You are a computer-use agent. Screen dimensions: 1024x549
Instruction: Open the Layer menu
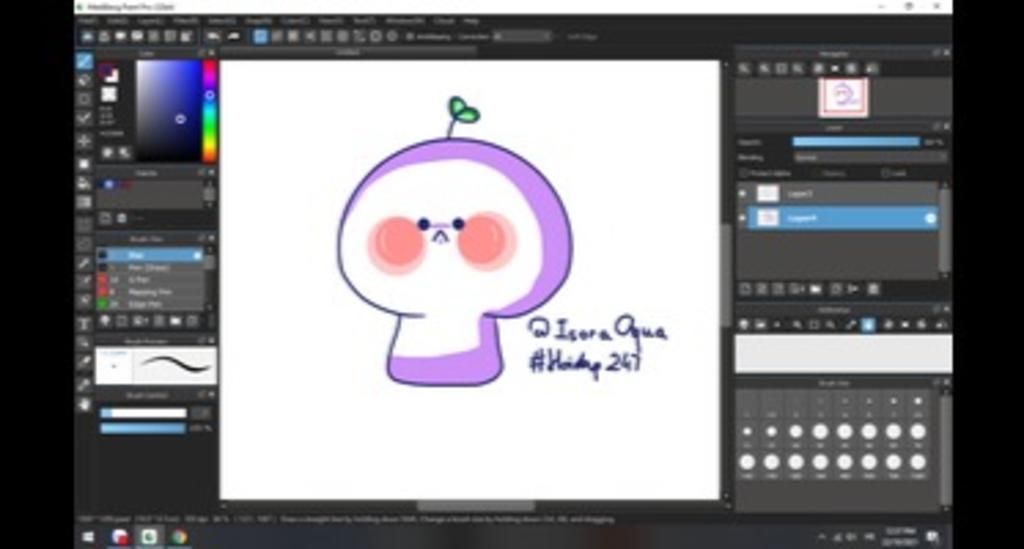[x=151, y=21]
